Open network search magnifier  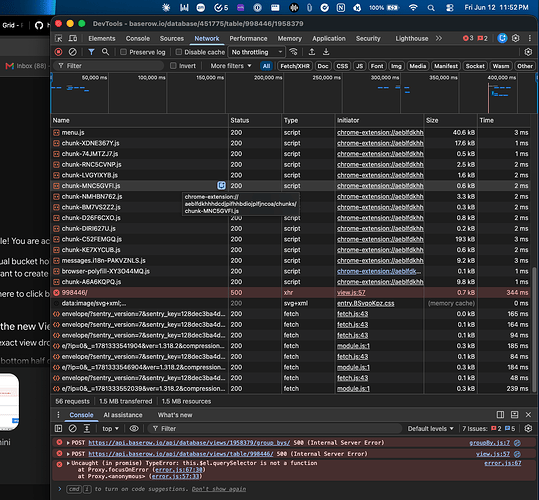point(105,52)
